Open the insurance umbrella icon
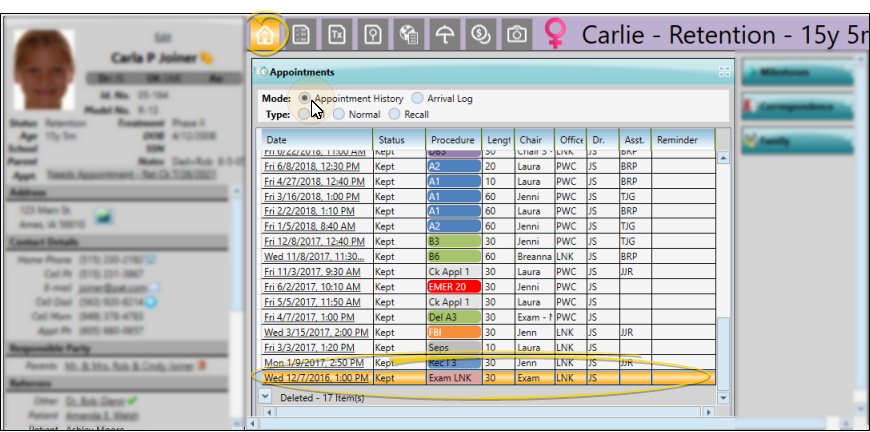870x432 pixels. (445, 34)
